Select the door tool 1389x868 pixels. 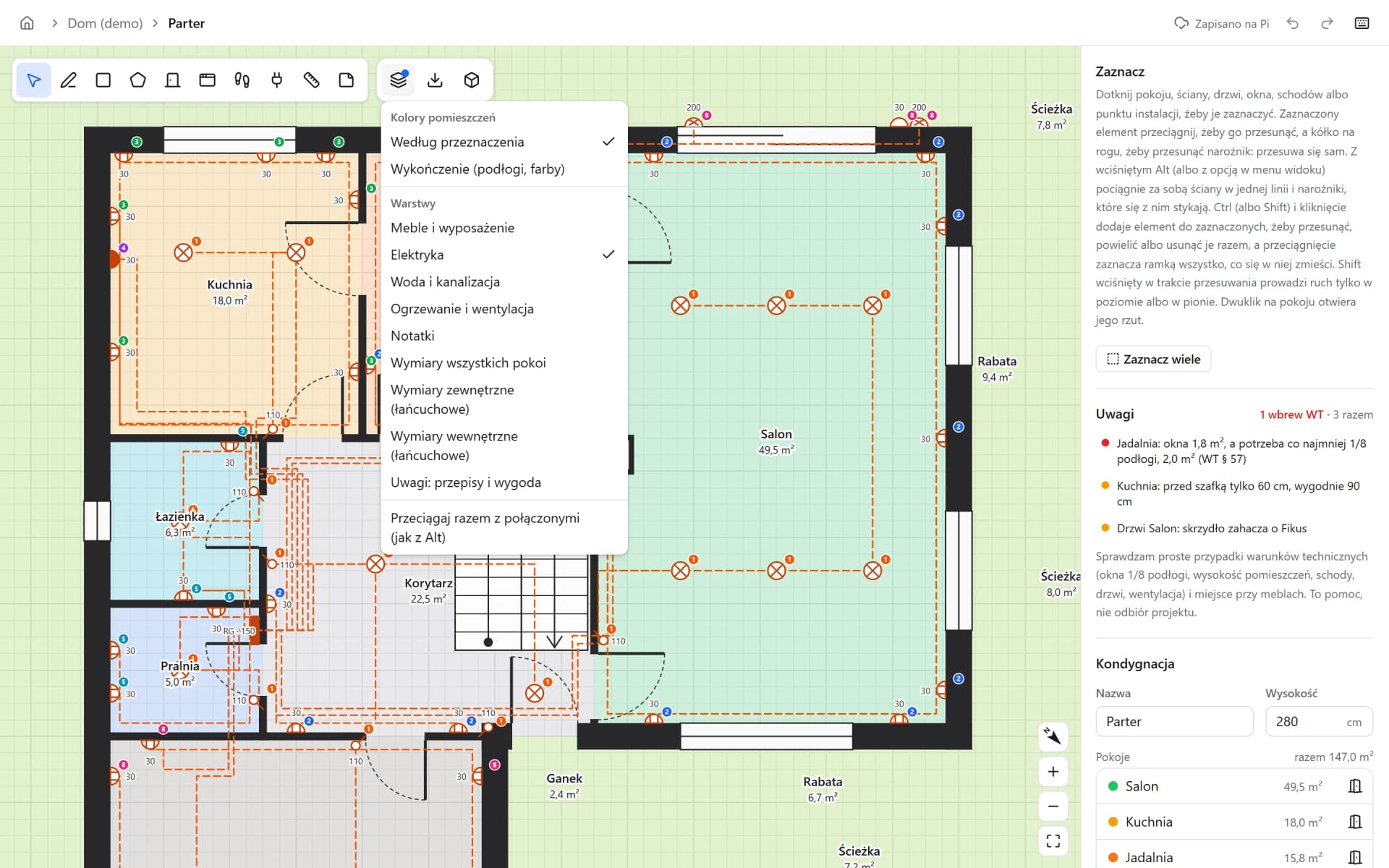pos(173,80)
